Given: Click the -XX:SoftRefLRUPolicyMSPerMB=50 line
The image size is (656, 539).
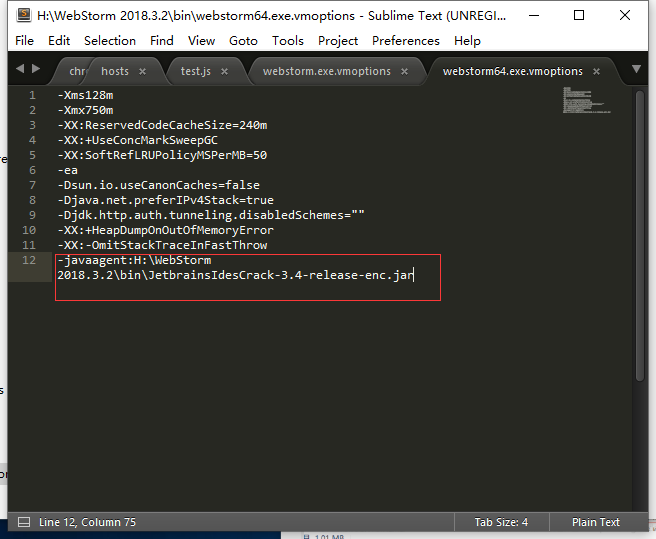Looking at the screenshot, I should coord(162,155).
